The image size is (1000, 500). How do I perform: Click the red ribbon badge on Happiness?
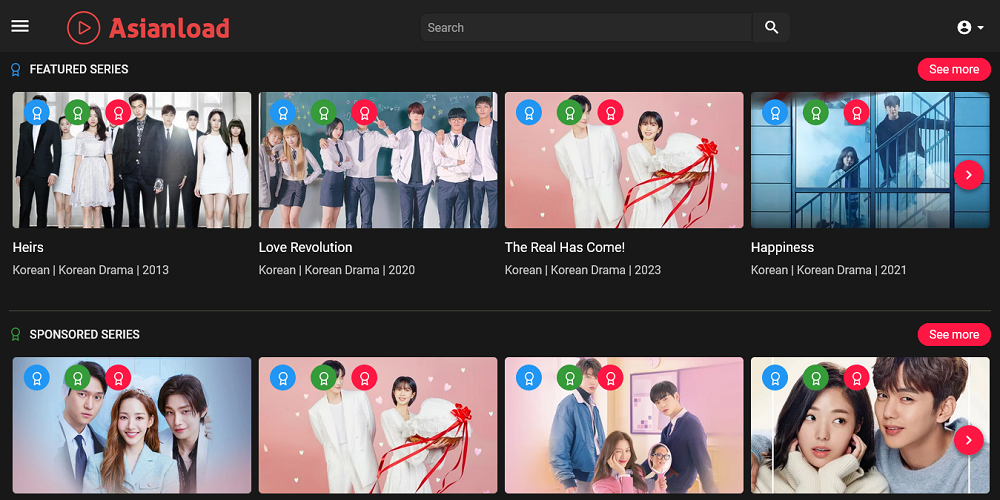pos(857,112)
